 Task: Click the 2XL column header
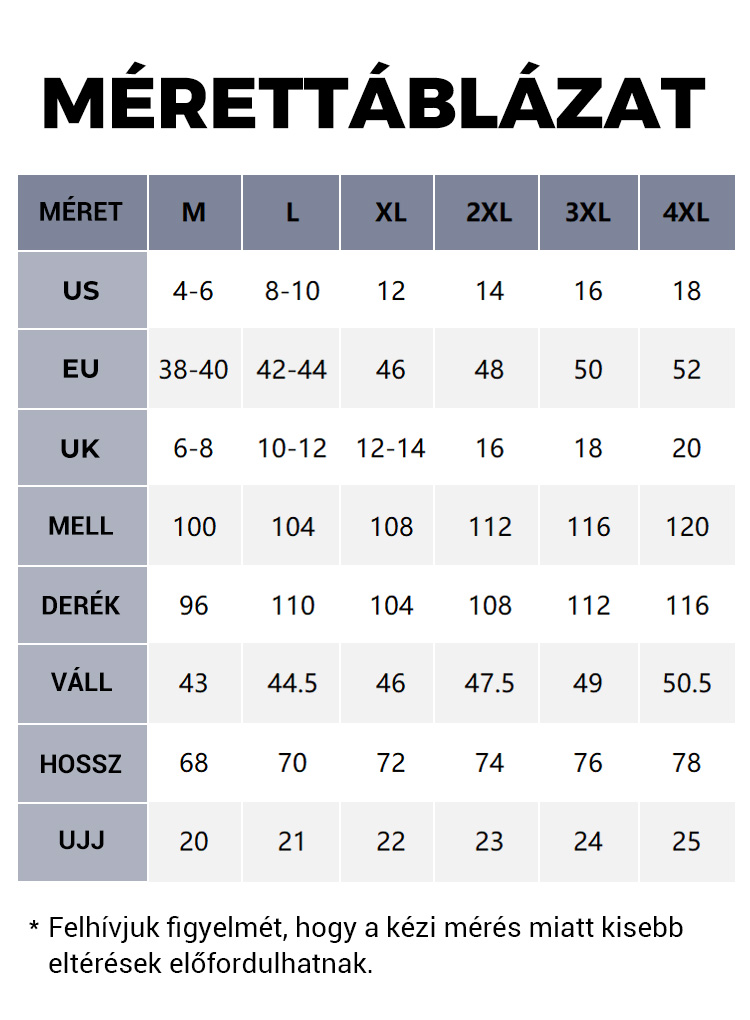(x=487, y=212)
